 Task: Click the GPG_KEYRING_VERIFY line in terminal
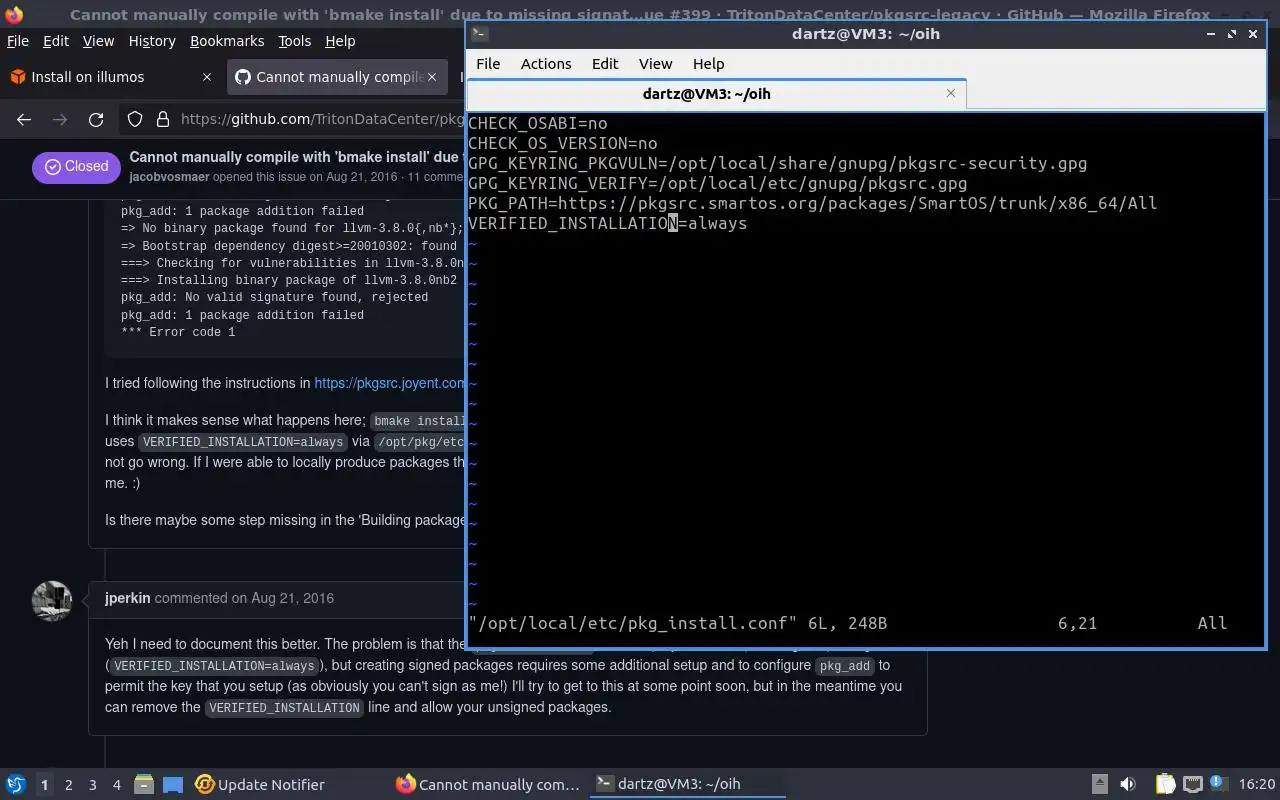tap(717, 183)
